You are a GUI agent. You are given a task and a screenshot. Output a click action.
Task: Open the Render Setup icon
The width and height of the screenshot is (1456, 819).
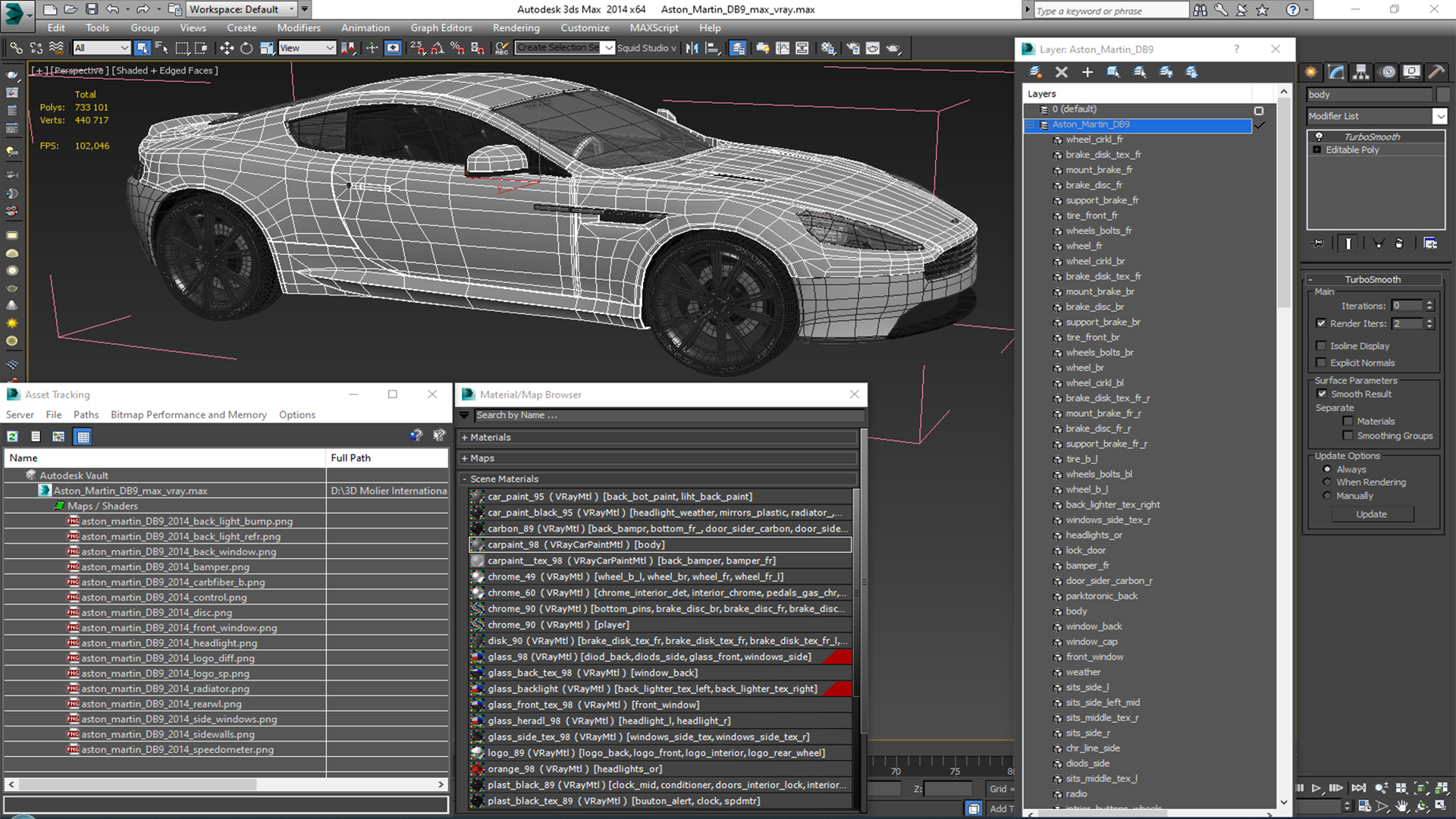[853, 48]
